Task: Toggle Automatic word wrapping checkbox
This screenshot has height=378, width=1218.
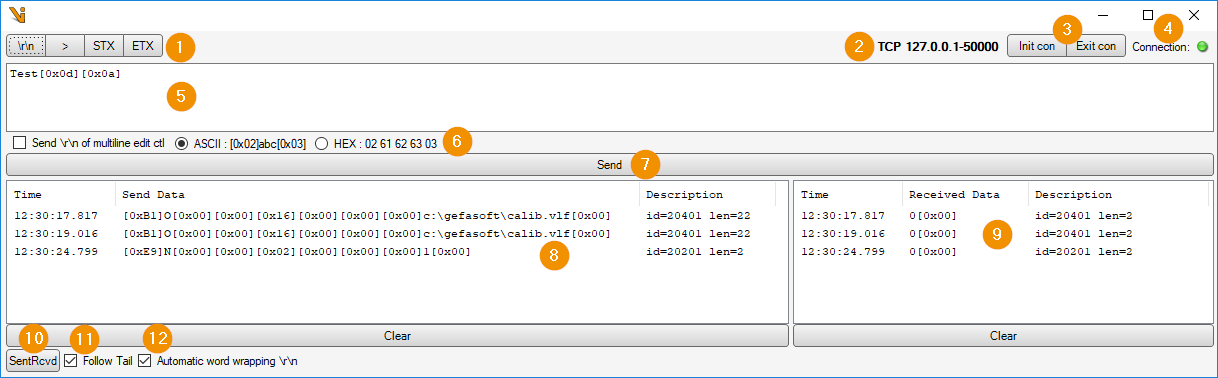Action: point(145,360)
